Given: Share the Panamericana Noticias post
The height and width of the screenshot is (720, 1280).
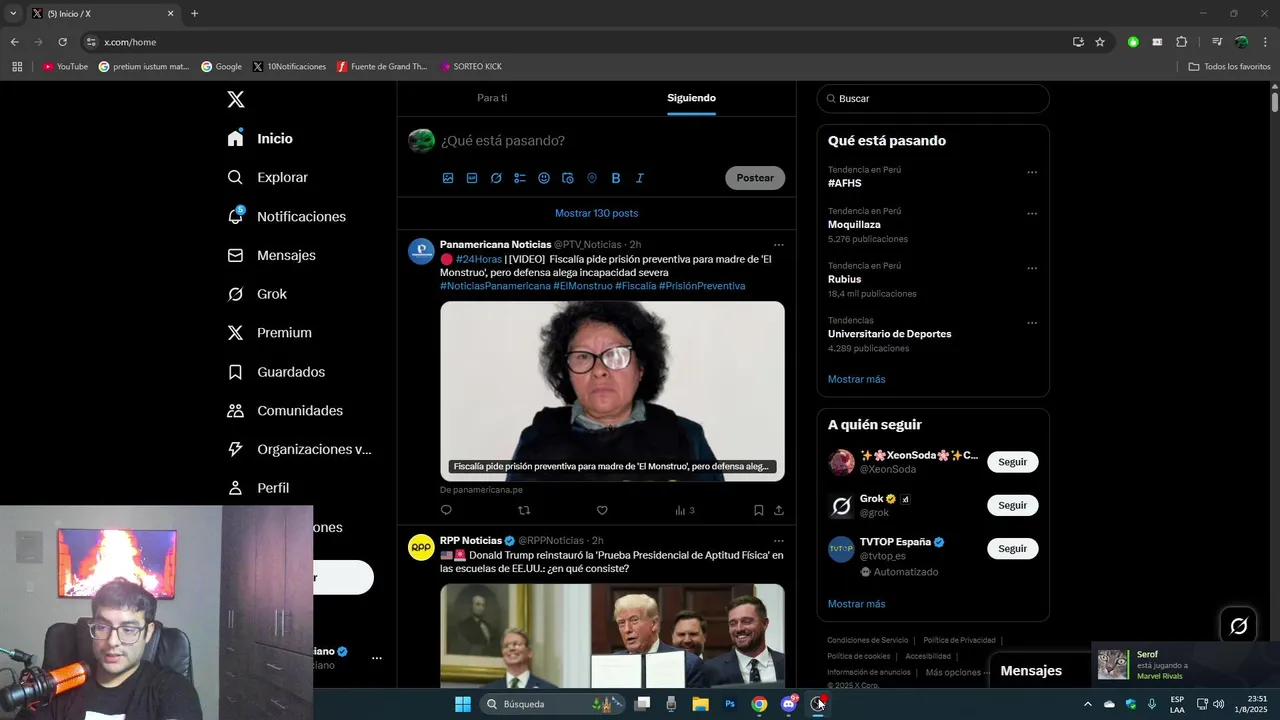Looking at the screenshot, I should pyautogui.click(x=778, y=510).
